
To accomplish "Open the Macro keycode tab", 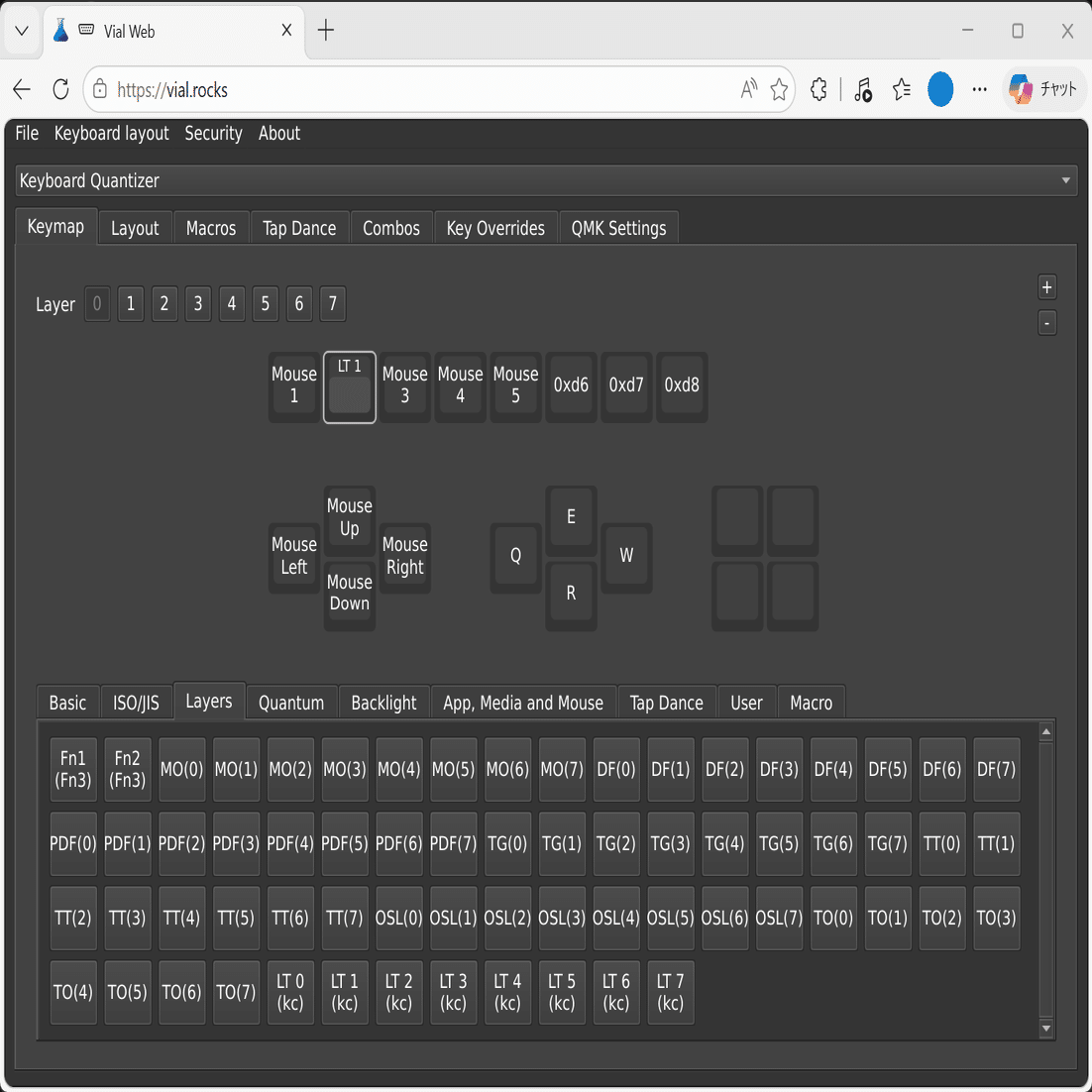I will click(811, 703).
